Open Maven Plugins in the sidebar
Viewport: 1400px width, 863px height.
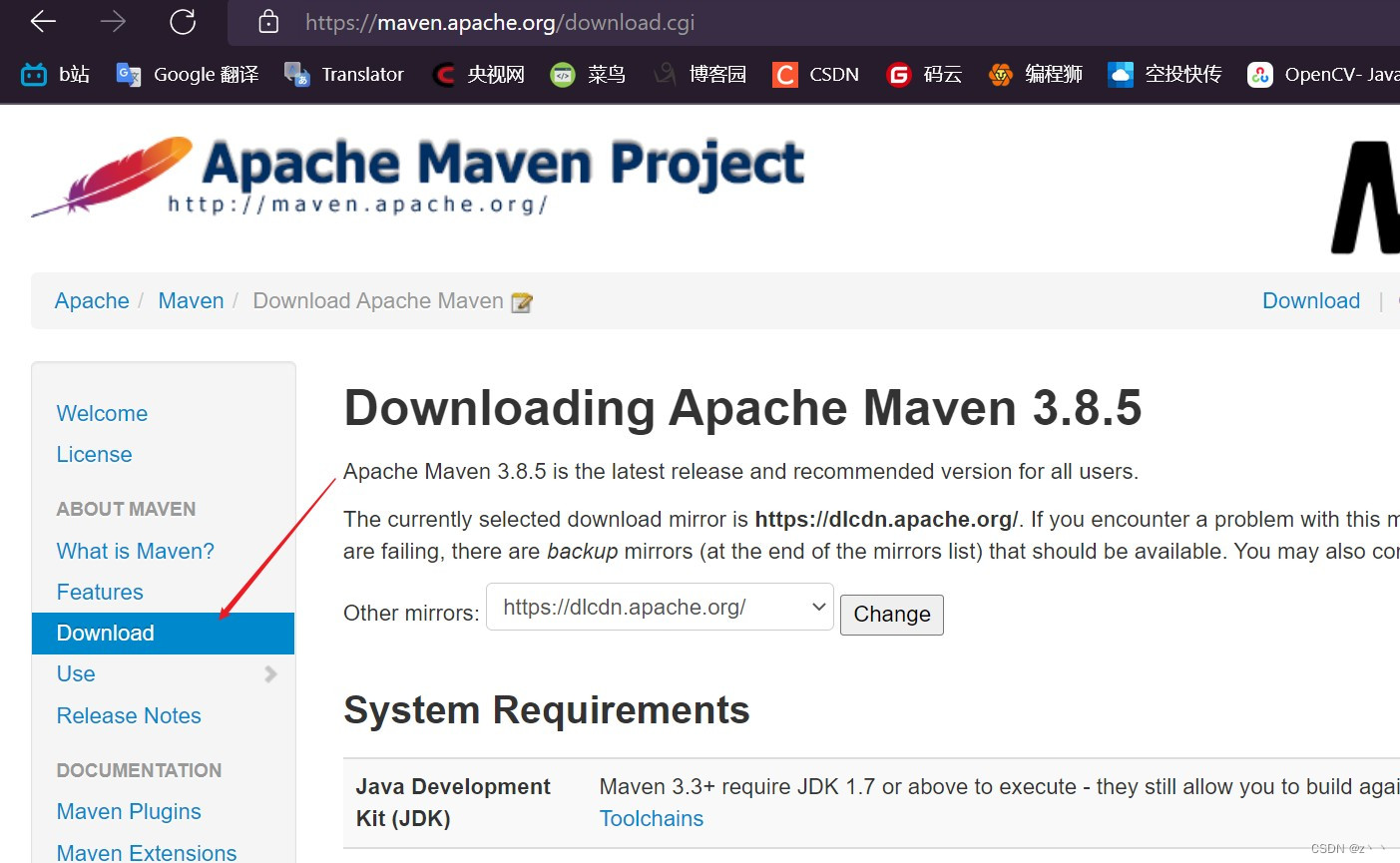[129, 811]
